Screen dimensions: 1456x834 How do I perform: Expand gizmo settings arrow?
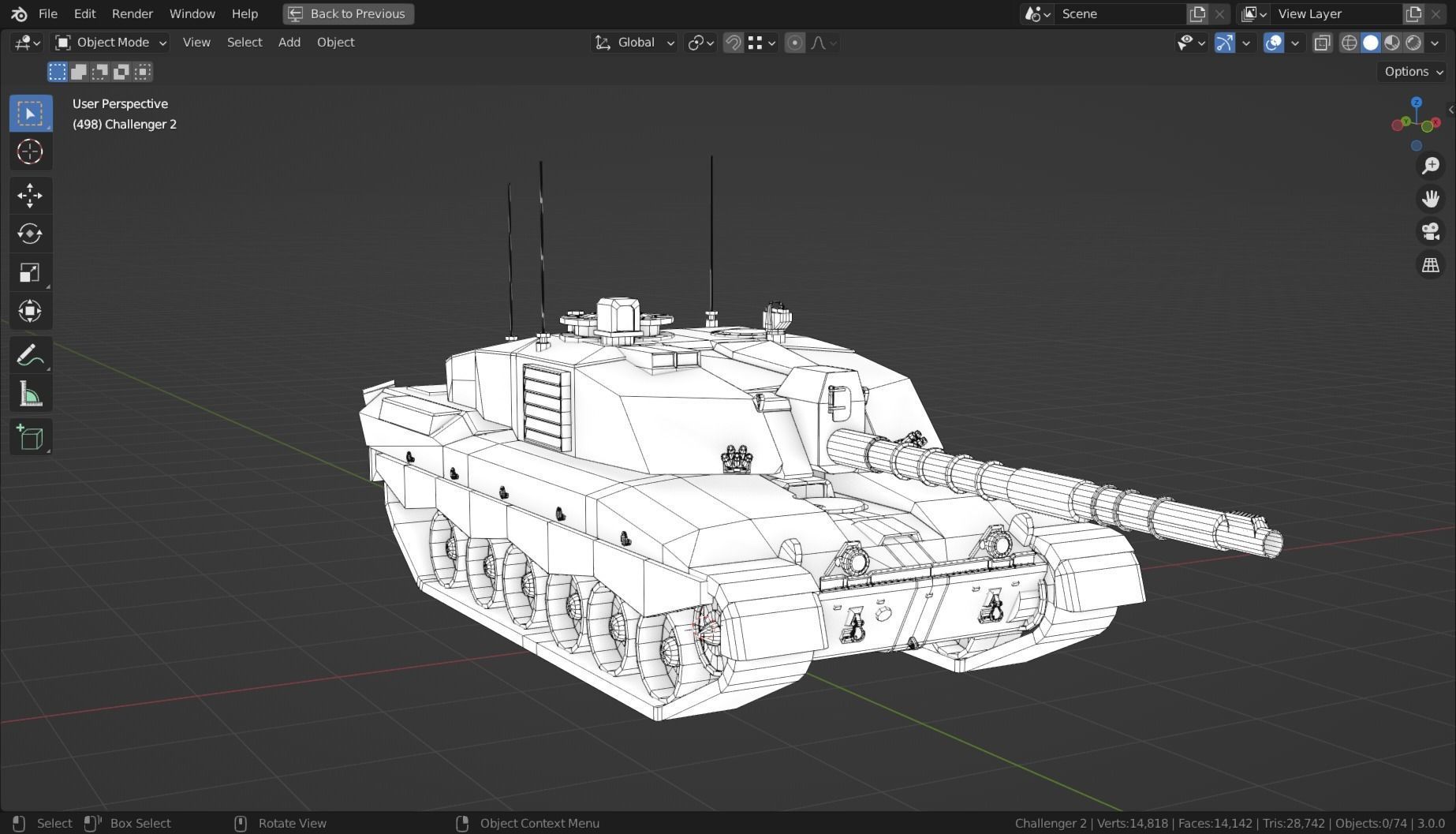[1246, 43]
